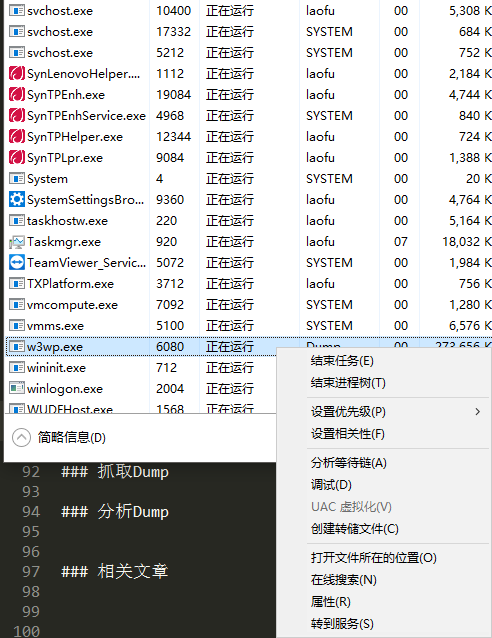
Task: Select the winlogon.exe process name
Action: [65, 389]
